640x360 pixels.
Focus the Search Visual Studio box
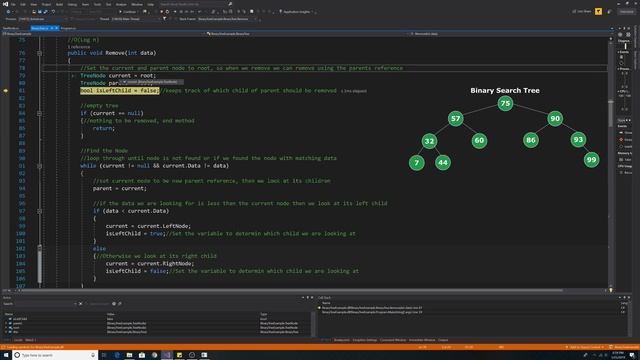tap(193, 4)
